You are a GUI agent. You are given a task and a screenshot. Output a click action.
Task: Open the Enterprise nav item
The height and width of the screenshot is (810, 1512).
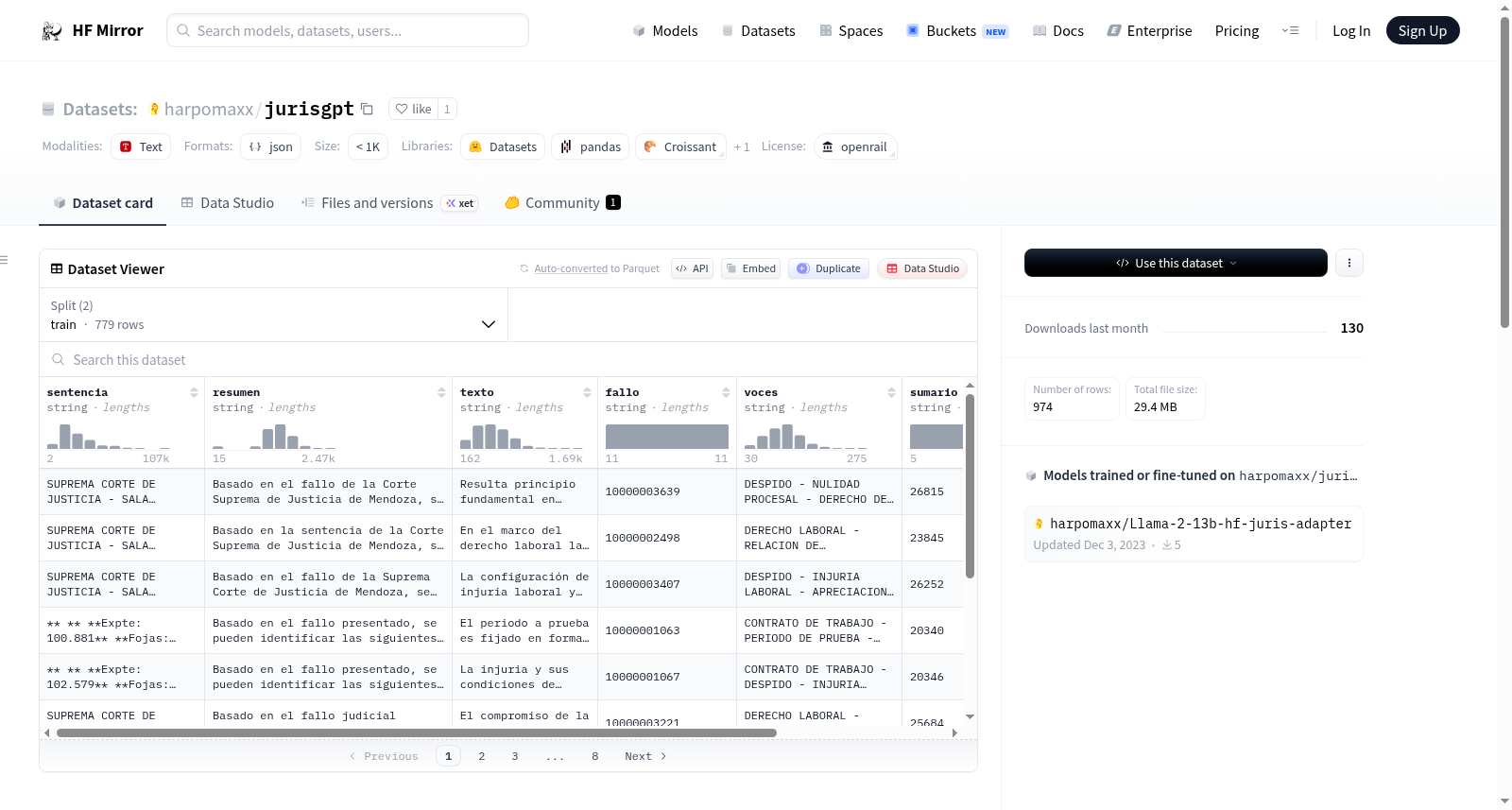(x=1149, y=30)
